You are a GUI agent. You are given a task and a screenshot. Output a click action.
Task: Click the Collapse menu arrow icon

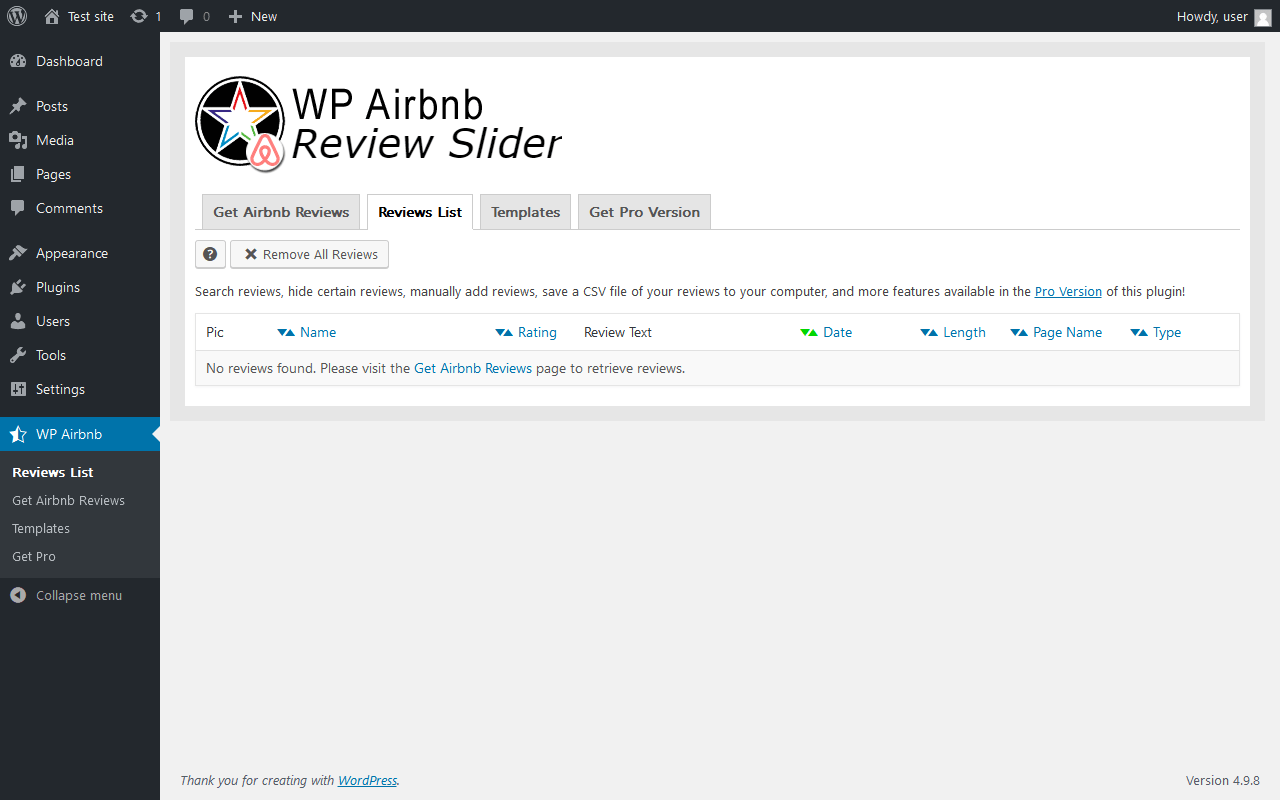click(18, 595)
